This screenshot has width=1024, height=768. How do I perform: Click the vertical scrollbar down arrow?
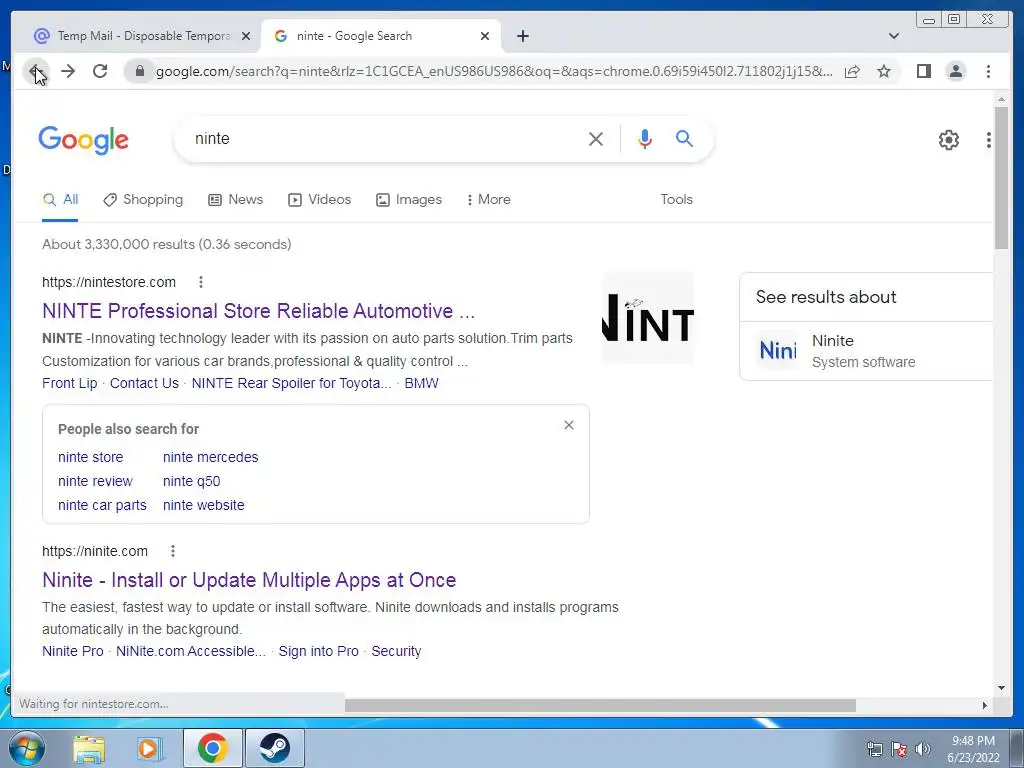1001,687
